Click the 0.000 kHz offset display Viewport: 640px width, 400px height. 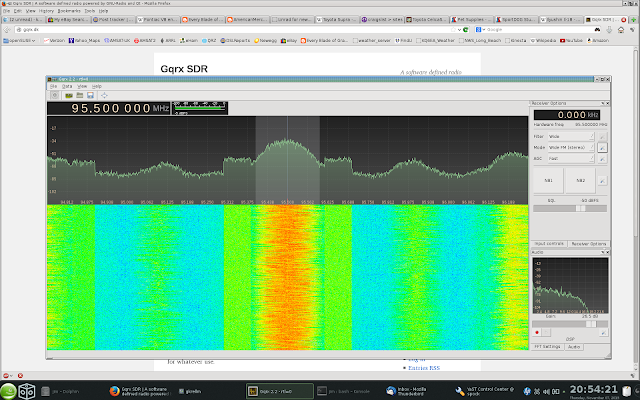click(567, 115)
